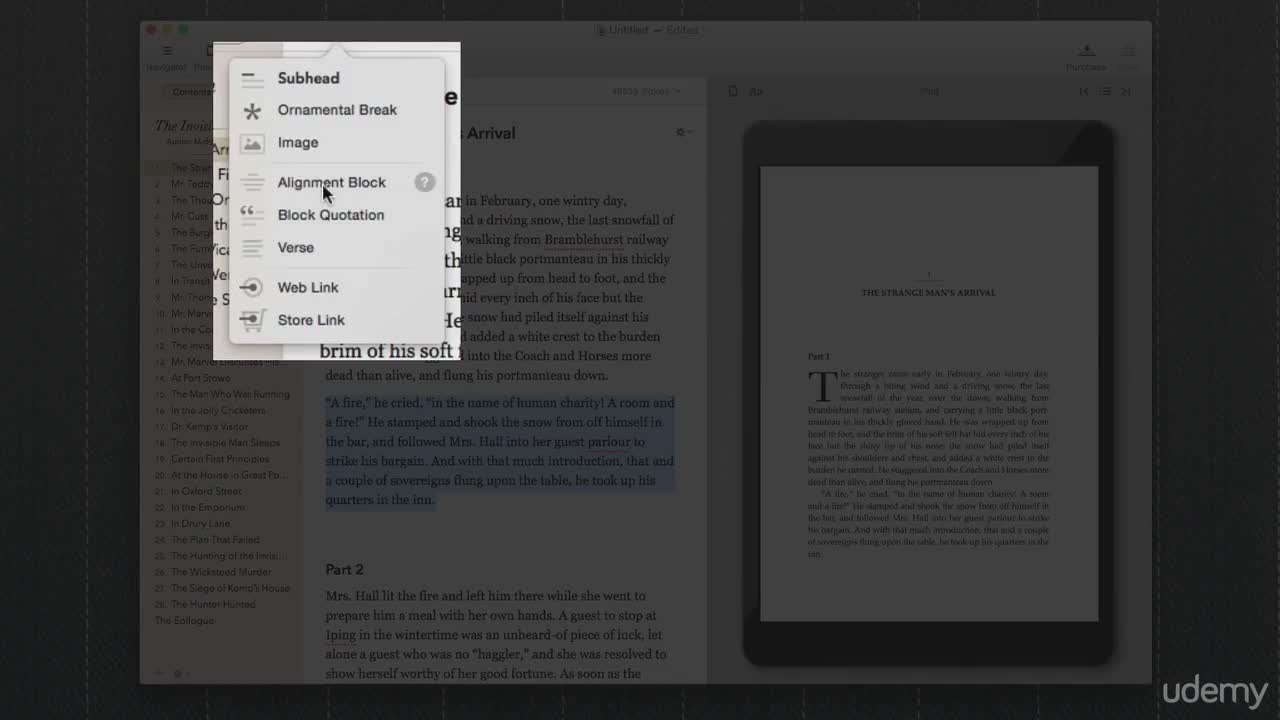The height and width of the screenshot is (720, 1280).
Task: Open chapter At Port Stowe
Action: (200, 378)
